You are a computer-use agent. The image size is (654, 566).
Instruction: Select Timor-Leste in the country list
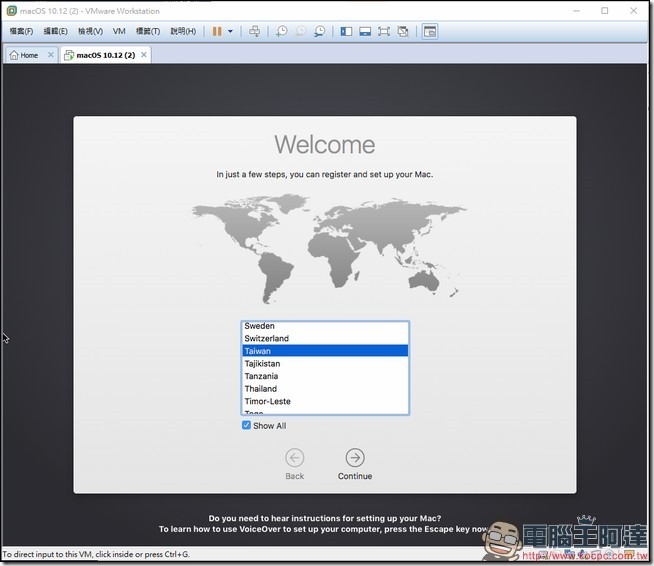(x=325, y=401)
